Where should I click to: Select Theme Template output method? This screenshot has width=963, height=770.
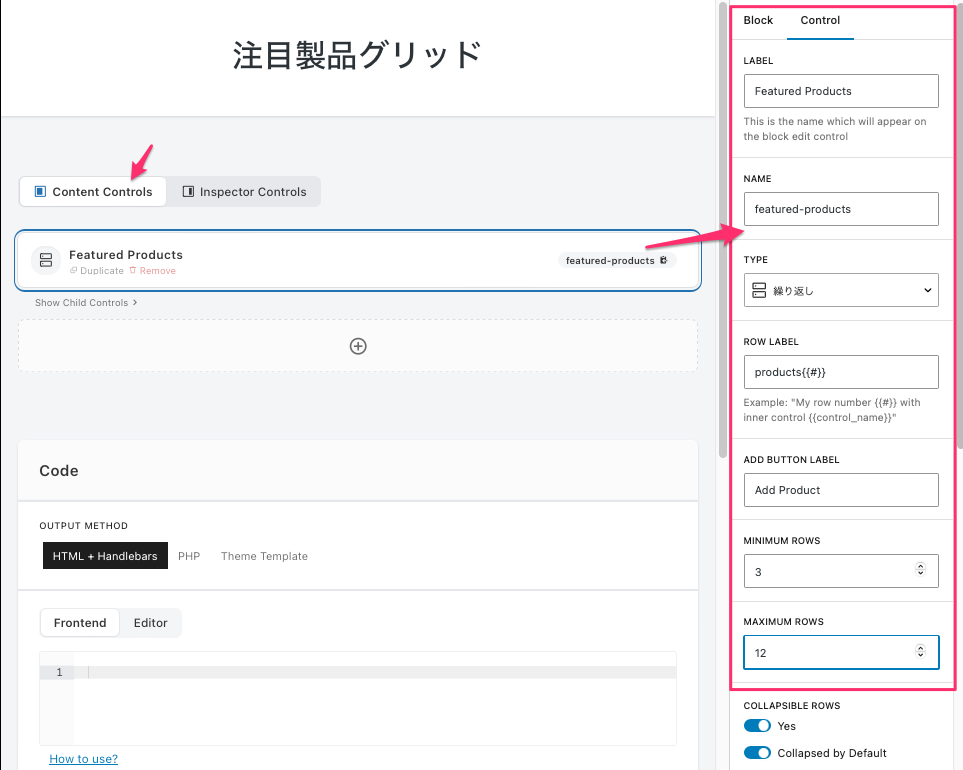264,556
